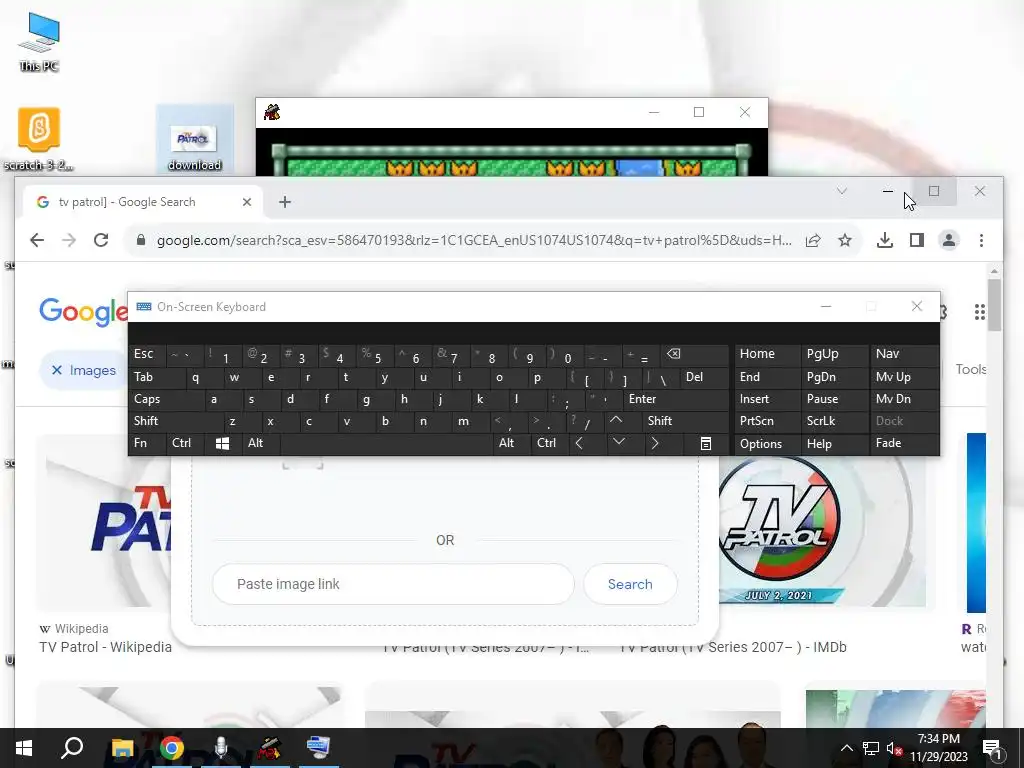This screenshot has width=1024, height=768.
Task: Click Chrome page vertical scrollbar thumb
Action: click(994, 305)
